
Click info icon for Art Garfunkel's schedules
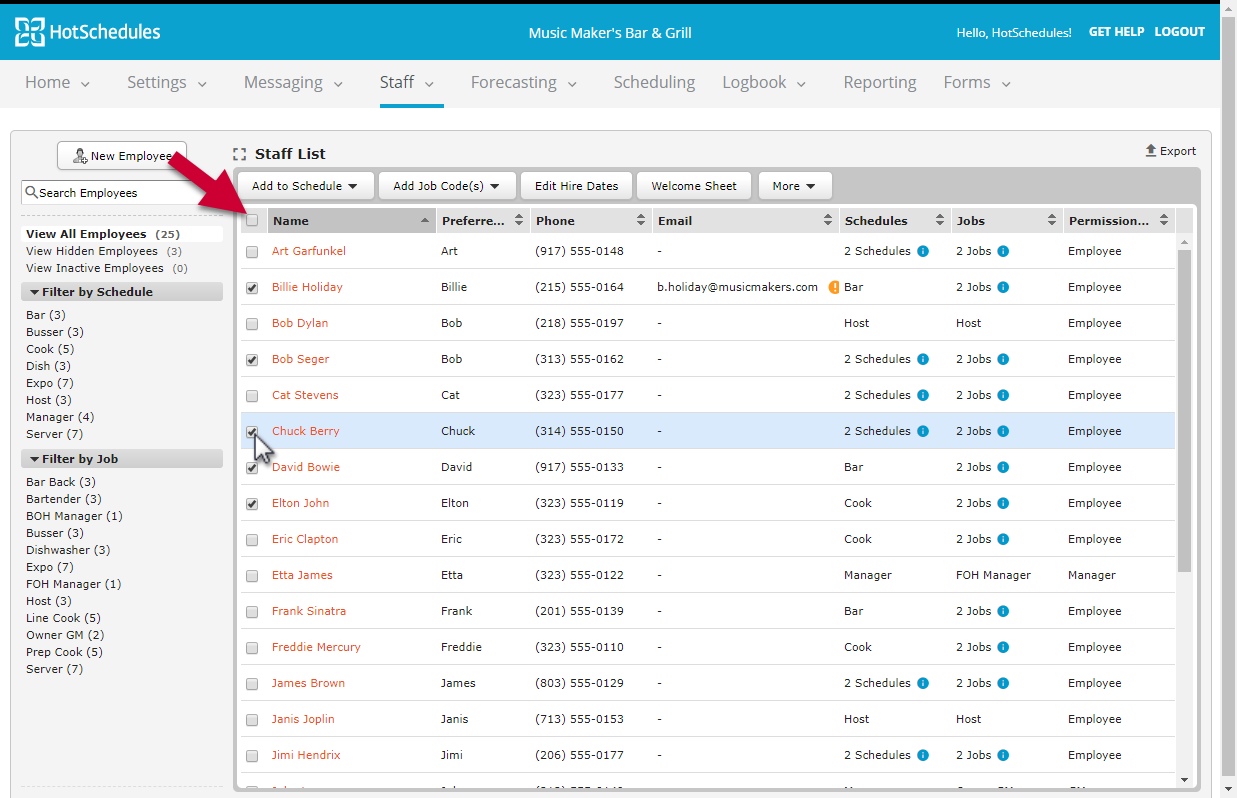[x=923, y=251]
